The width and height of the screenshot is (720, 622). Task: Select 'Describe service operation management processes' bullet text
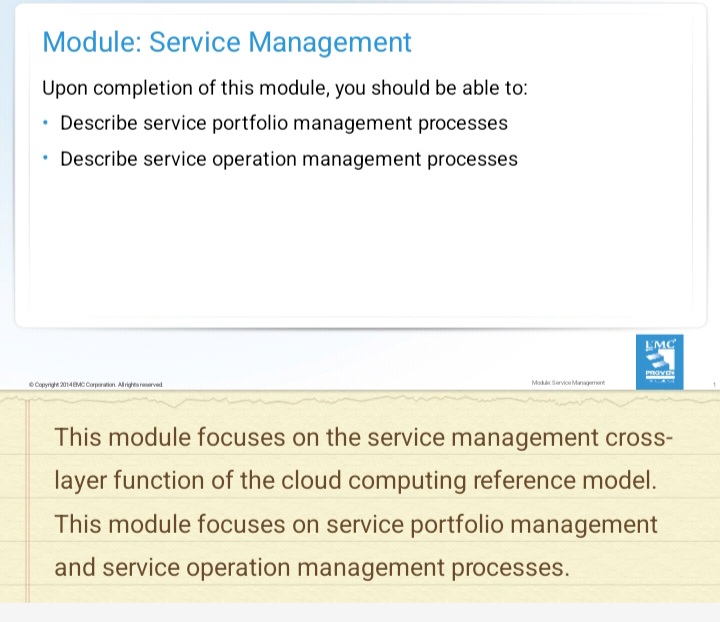(x=289, y=159)
